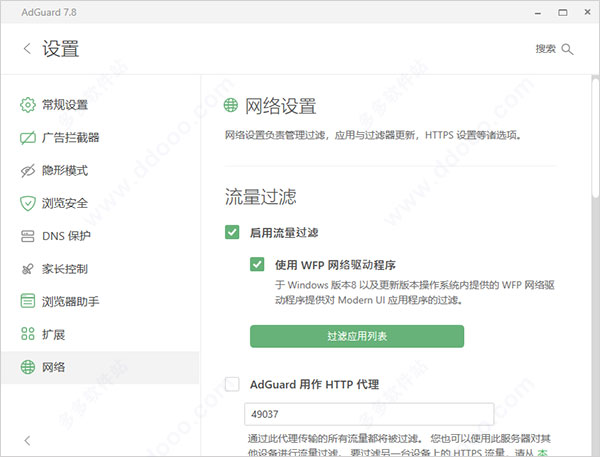Screen dimensions: 600x457
Task: Click the 设置 page title
Action: 60,49
